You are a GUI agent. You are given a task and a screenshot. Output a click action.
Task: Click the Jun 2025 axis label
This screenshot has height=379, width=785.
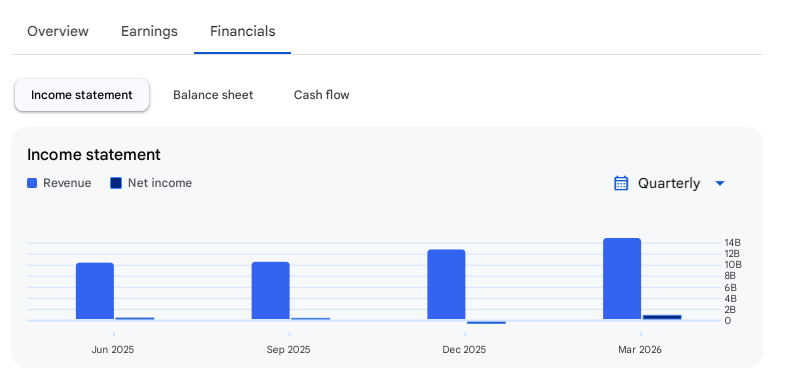113,349
